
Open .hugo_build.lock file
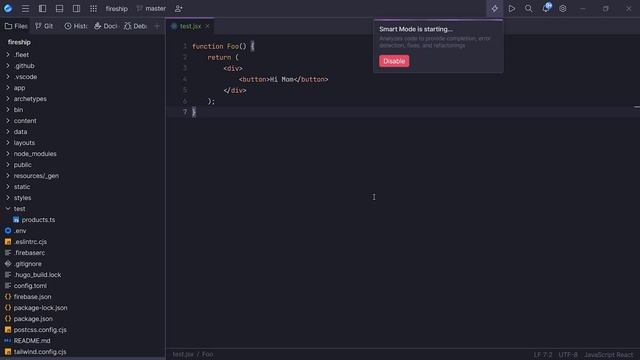(83, 275)
